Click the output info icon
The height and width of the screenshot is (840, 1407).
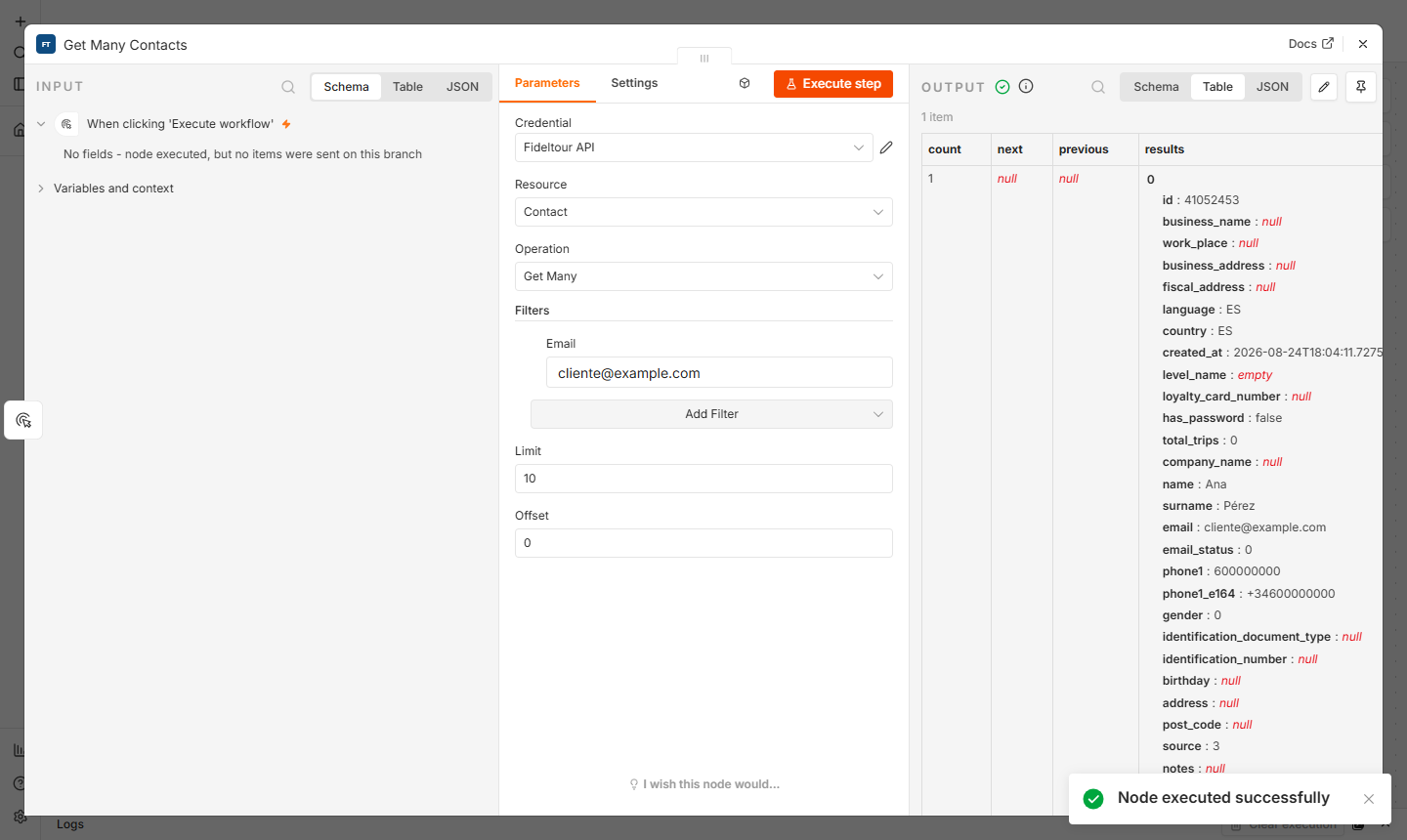point(1026,86)
